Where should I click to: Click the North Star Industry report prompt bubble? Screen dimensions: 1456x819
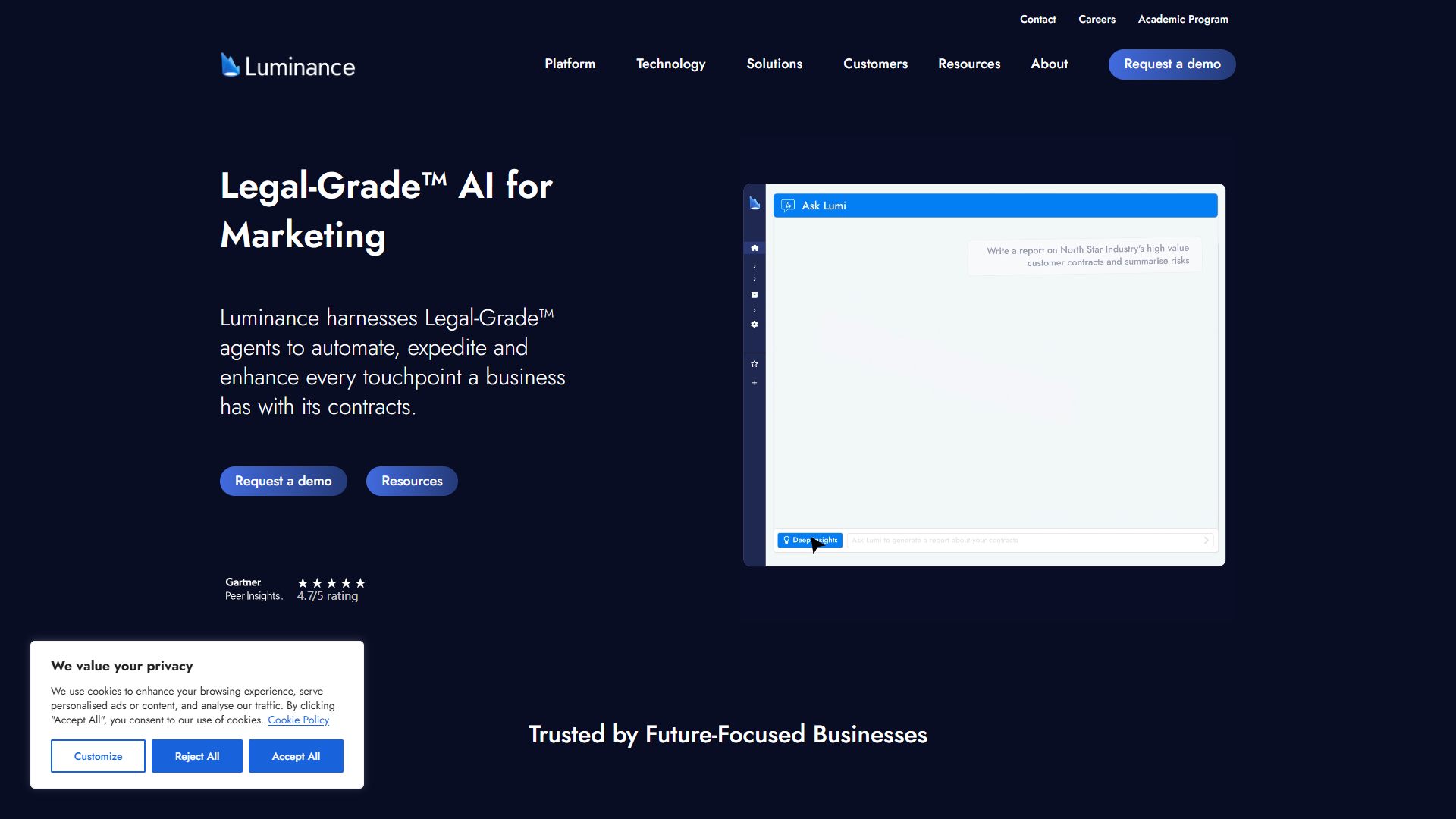point(1085,256)
